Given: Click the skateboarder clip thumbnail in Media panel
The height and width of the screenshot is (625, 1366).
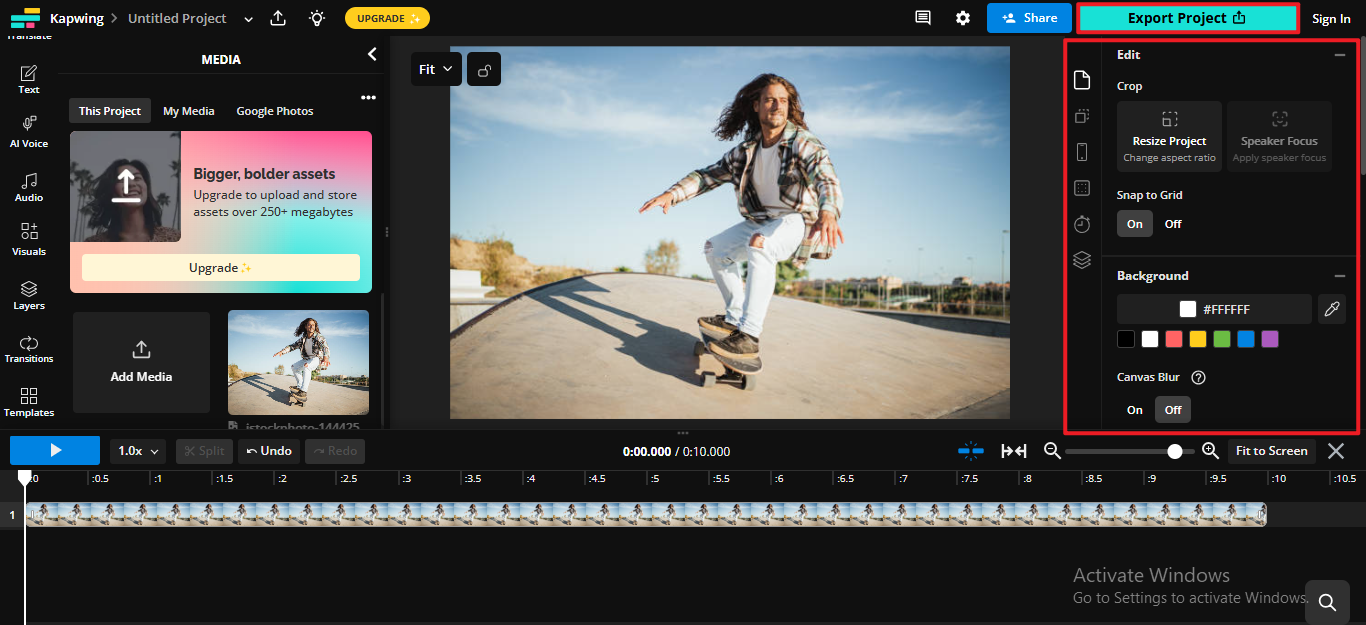Looking at the screenshot, I should pos(297,362).
